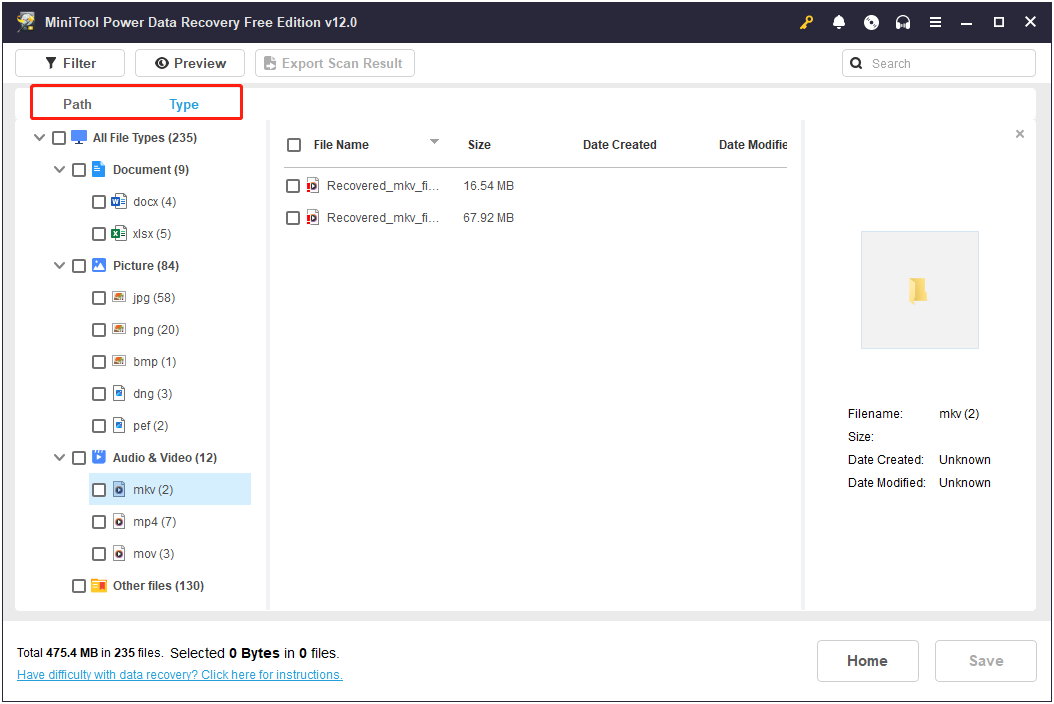Click the Excel xlsx file type icon

pos(119,233)
